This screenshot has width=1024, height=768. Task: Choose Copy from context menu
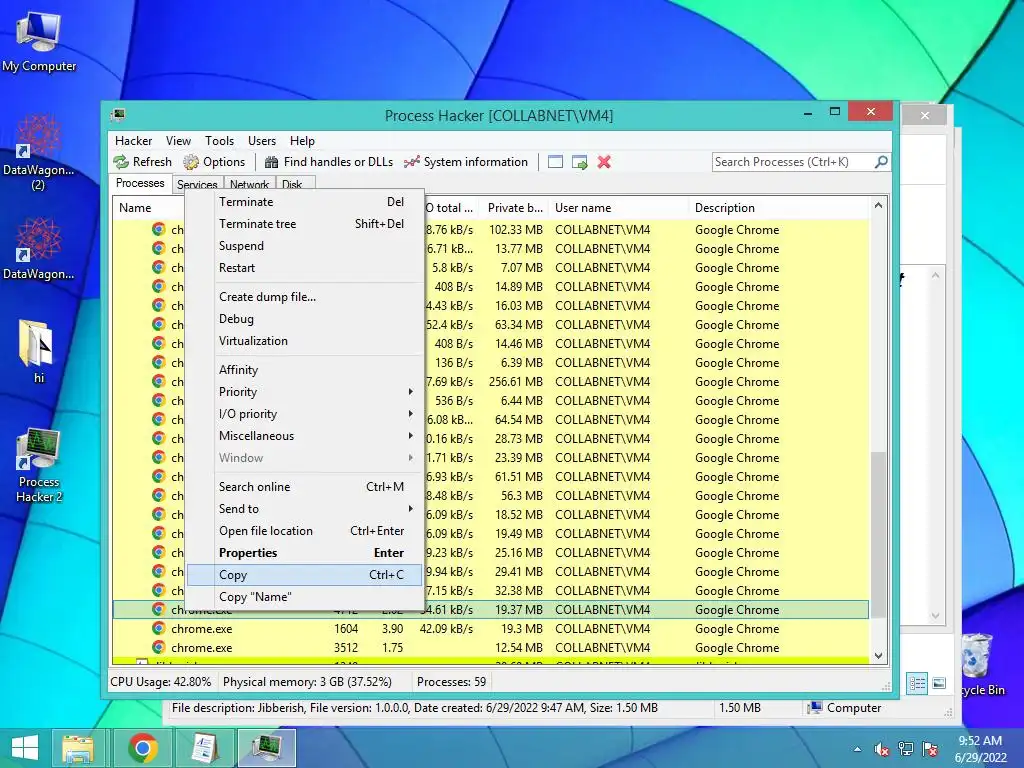pos(305,575)
